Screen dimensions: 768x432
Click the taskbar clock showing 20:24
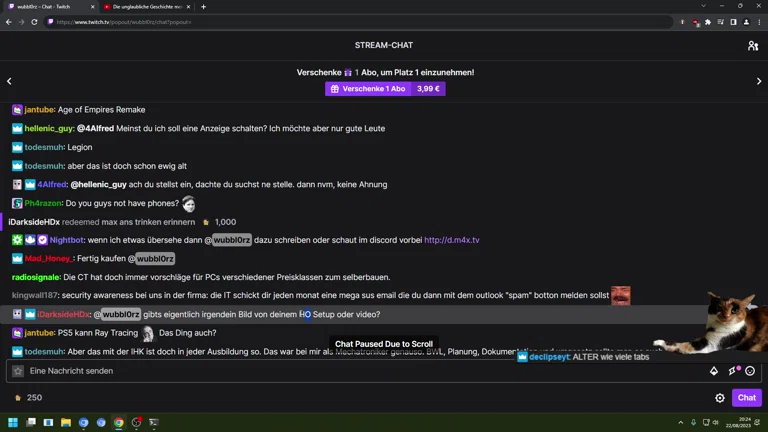(744, 422)
